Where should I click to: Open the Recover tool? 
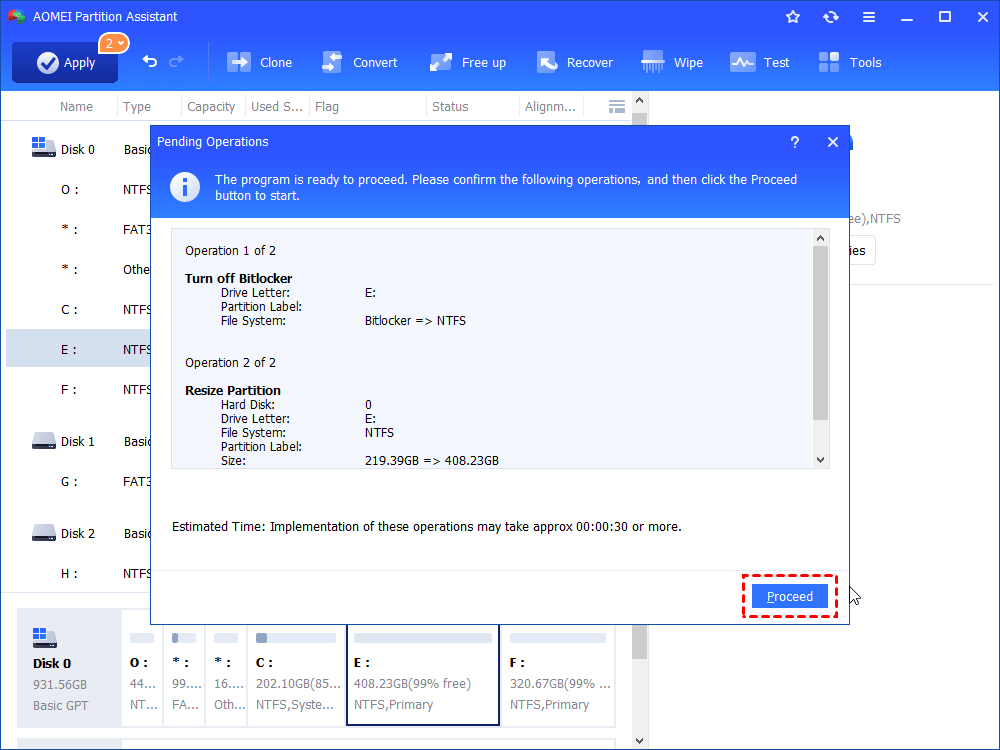click(575, 62)
